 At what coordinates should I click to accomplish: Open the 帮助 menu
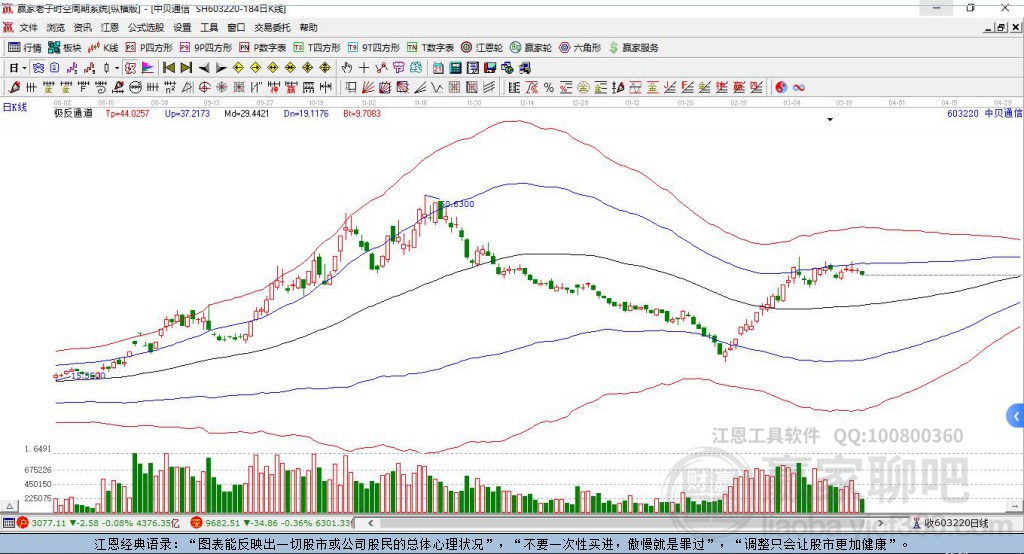pos(308,27)
